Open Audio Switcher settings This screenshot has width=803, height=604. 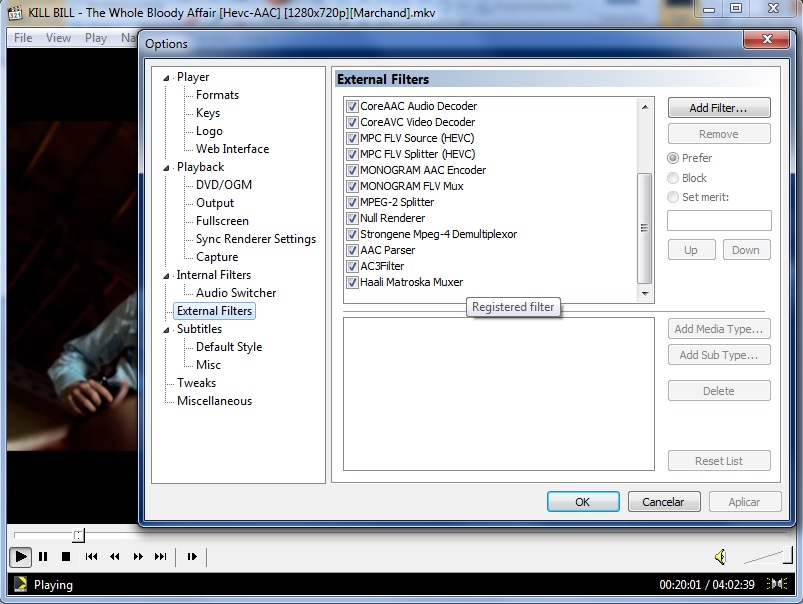tap(236, 293)
